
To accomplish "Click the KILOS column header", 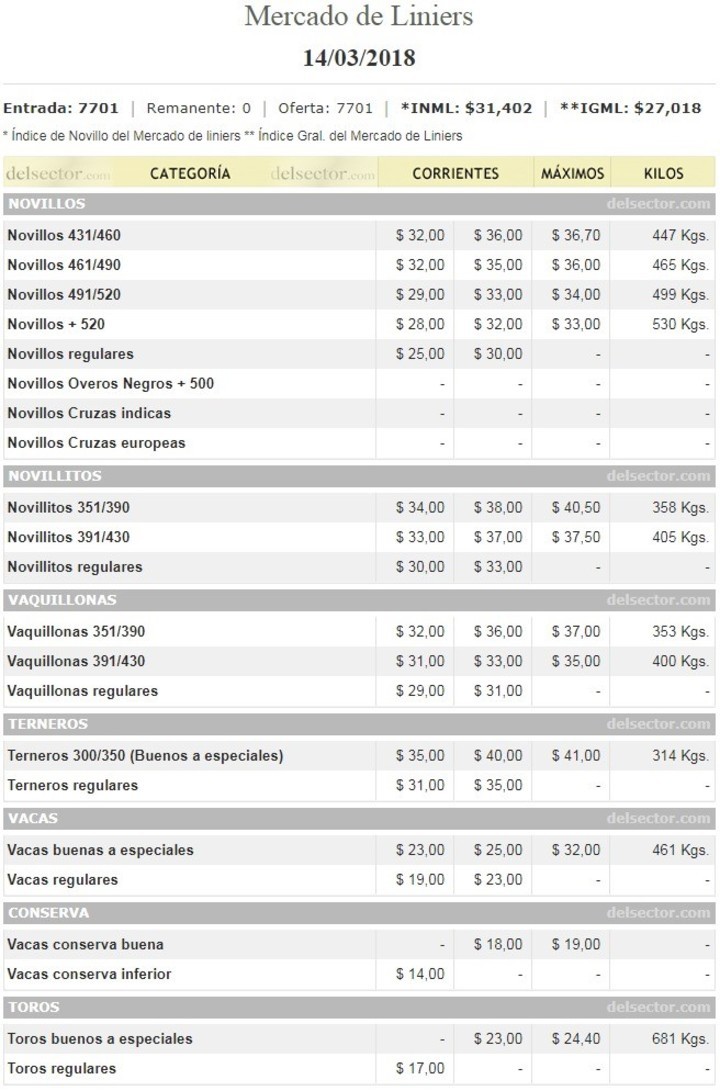I will [663, 173].
